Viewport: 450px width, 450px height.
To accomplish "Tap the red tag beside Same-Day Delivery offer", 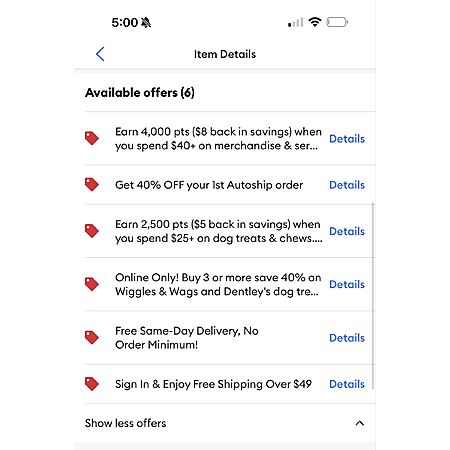I will [92, 337].
